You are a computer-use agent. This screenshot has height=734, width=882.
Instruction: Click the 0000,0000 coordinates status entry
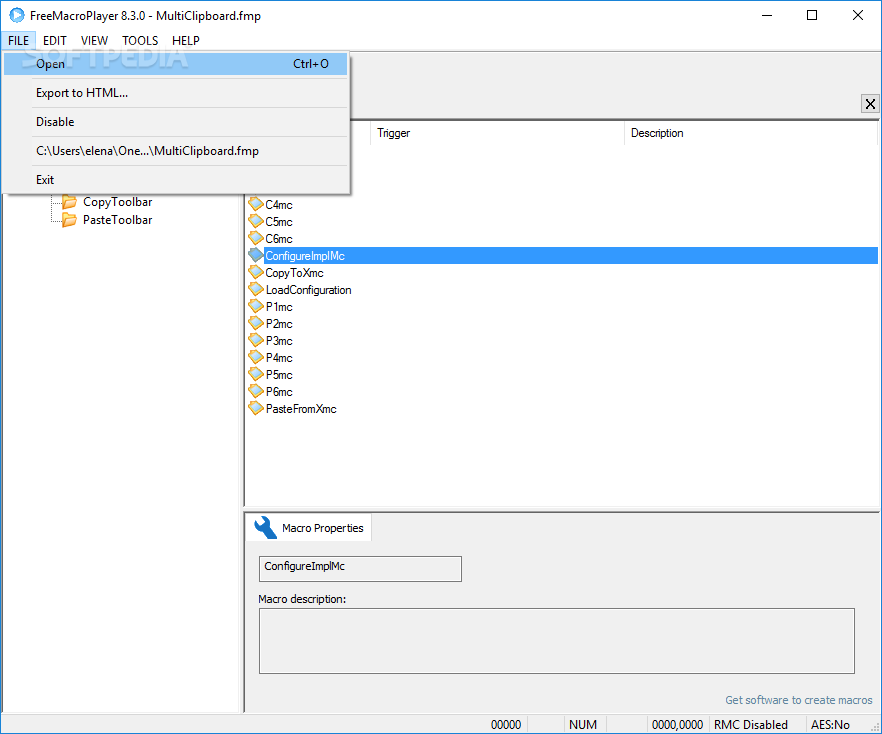pyautogui.click(x=677, y=724)
